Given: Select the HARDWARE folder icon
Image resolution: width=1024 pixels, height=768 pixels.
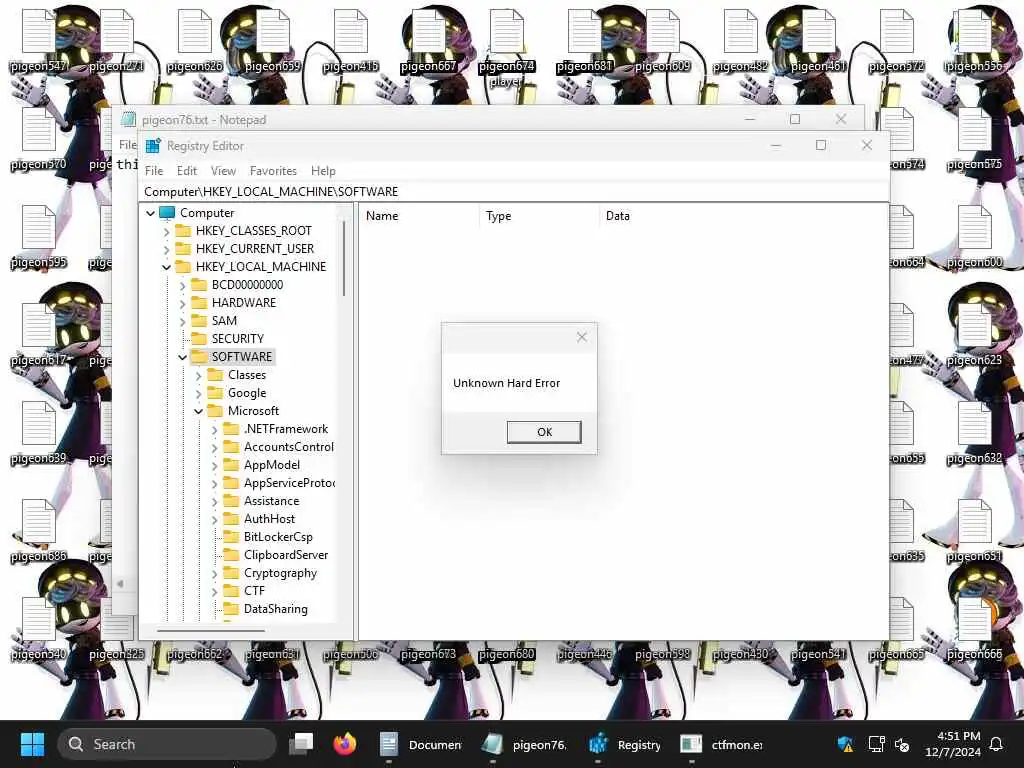Looking at the screenshot, I should coord(199,302).
